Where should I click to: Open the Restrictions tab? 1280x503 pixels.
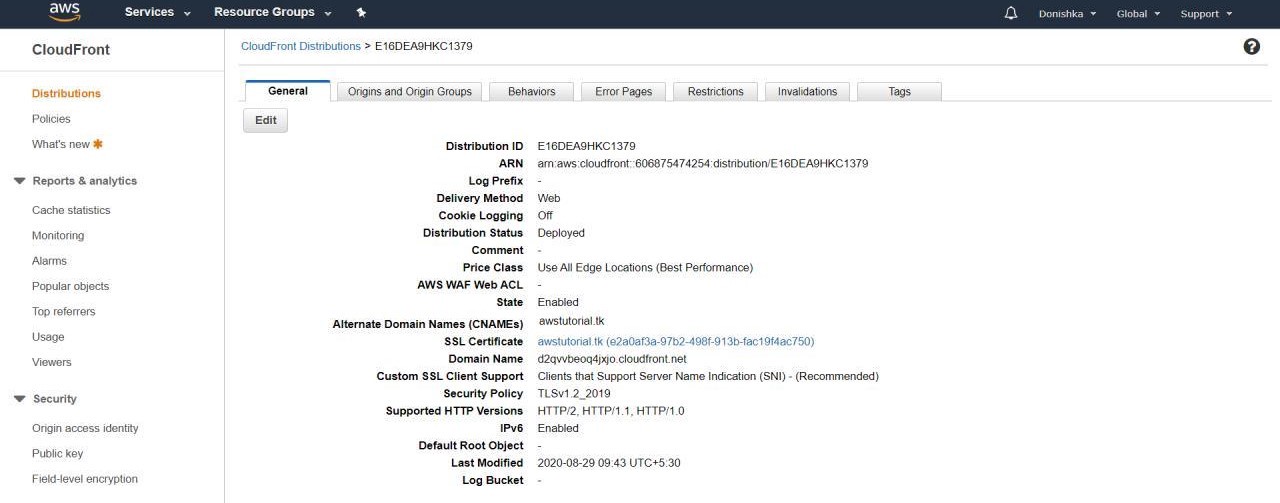coord(716,91)
